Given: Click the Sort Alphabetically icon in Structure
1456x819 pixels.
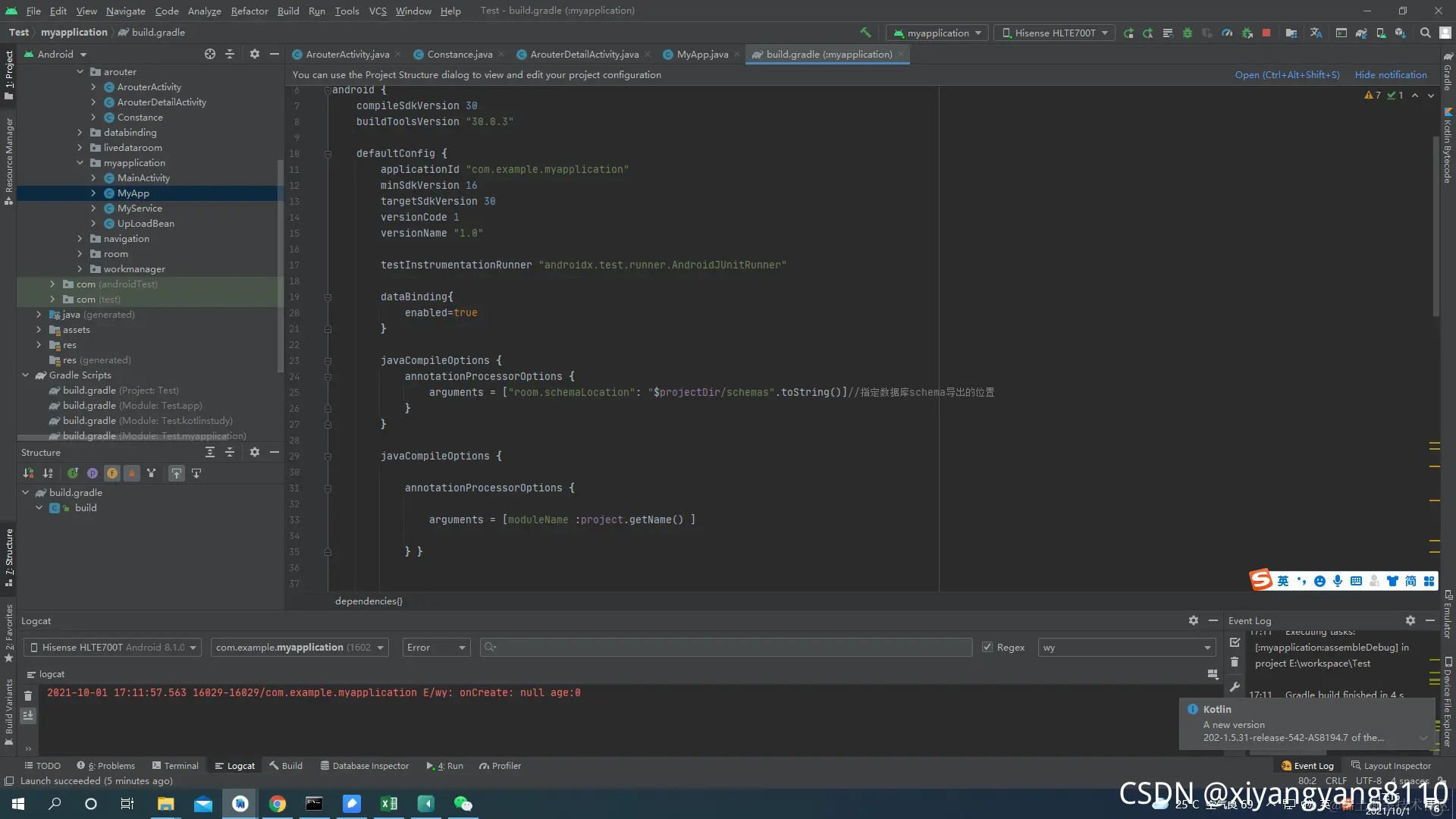Looking at the screenshot, I should (x=48, y=473).
